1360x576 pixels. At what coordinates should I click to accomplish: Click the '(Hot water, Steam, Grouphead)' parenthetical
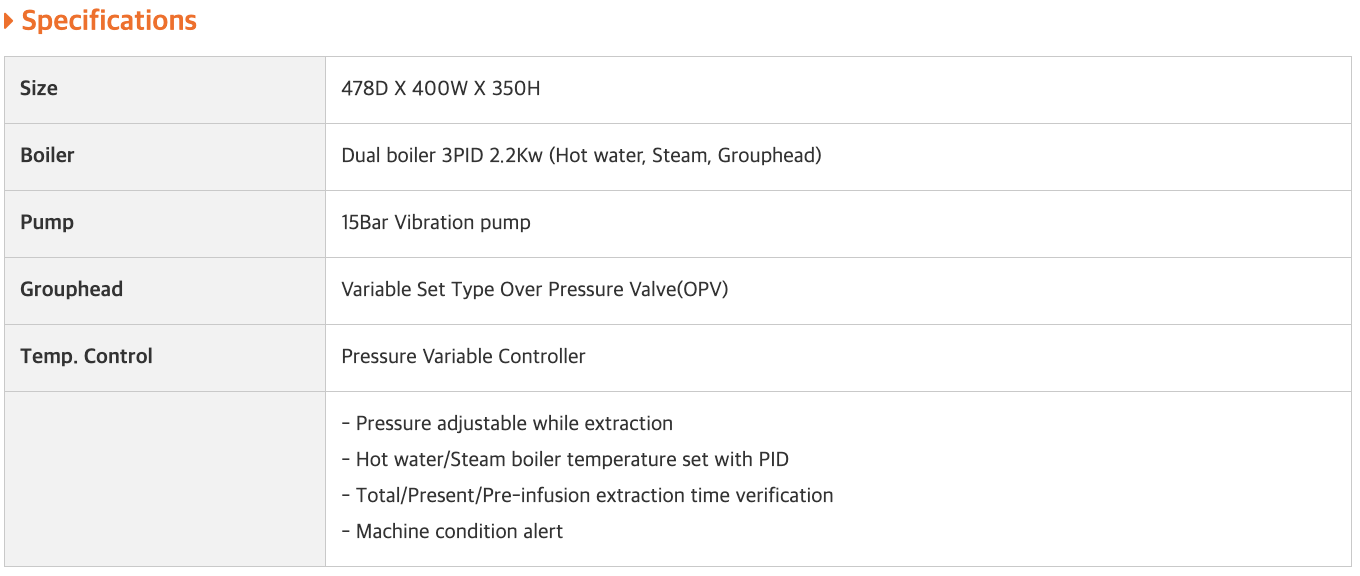coord(685,155)
